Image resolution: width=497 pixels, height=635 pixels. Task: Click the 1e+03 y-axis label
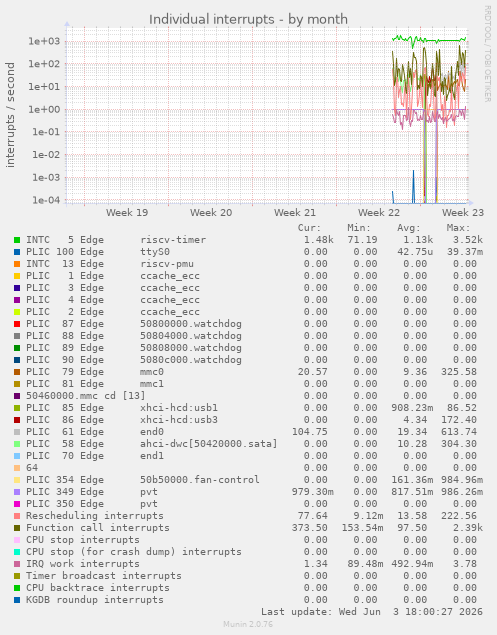[44, 41]
